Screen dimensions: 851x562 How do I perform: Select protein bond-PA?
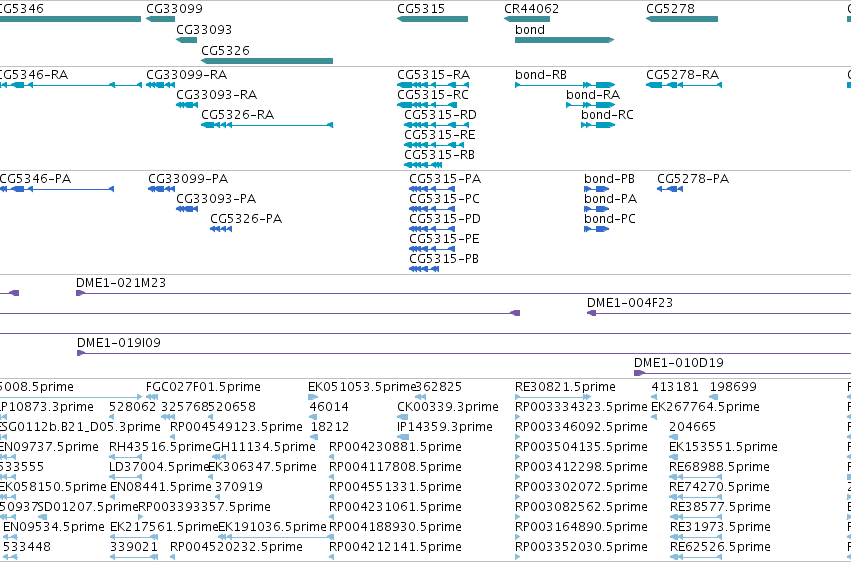[x=611, y=199]
